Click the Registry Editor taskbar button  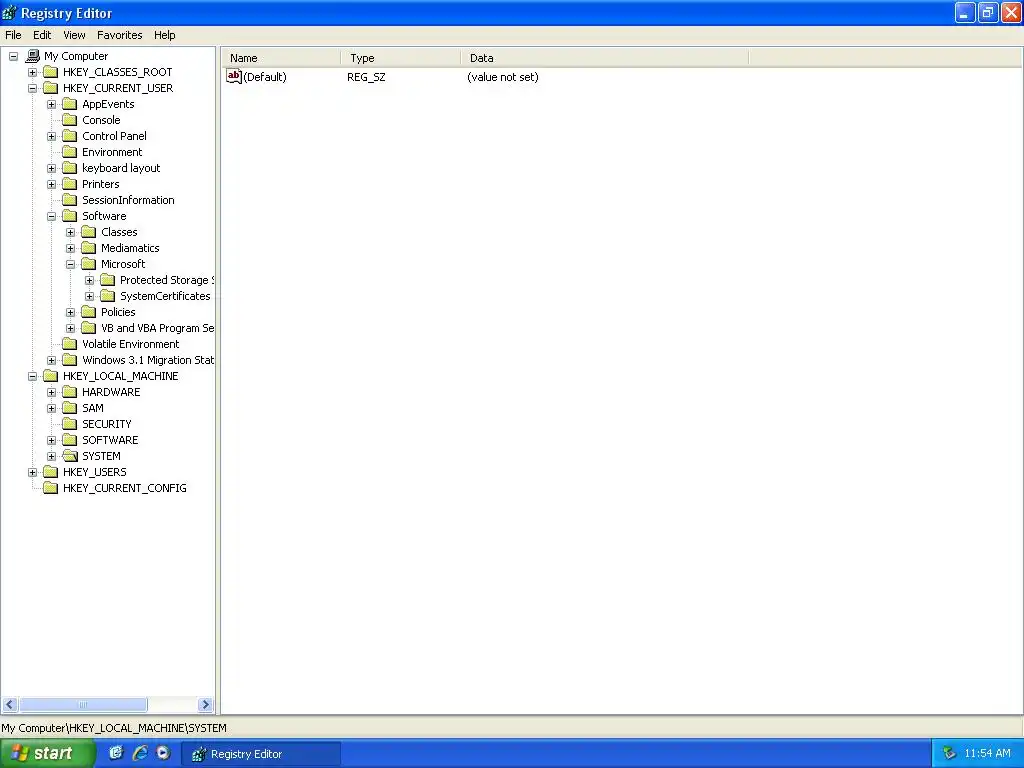(260, 754)
